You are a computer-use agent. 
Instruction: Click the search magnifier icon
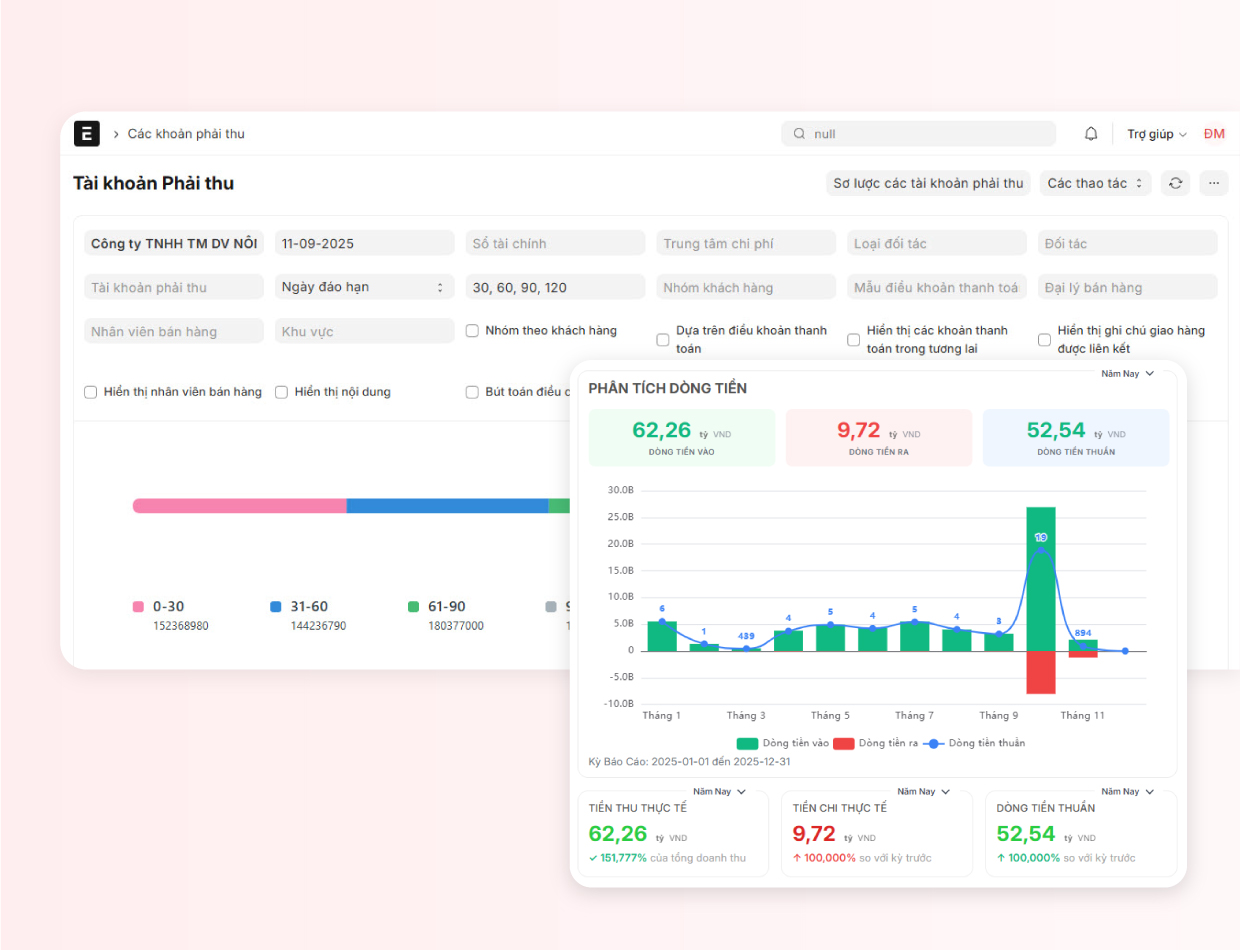tap(799, 134)
